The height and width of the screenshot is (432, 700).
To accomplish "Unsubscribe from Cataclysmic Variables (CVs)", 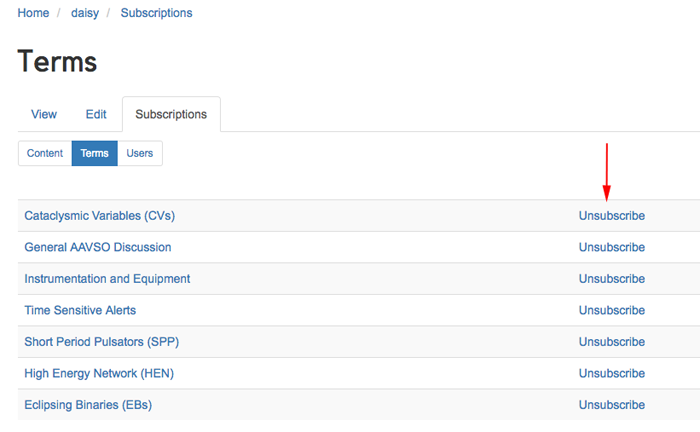I will 612,216.
